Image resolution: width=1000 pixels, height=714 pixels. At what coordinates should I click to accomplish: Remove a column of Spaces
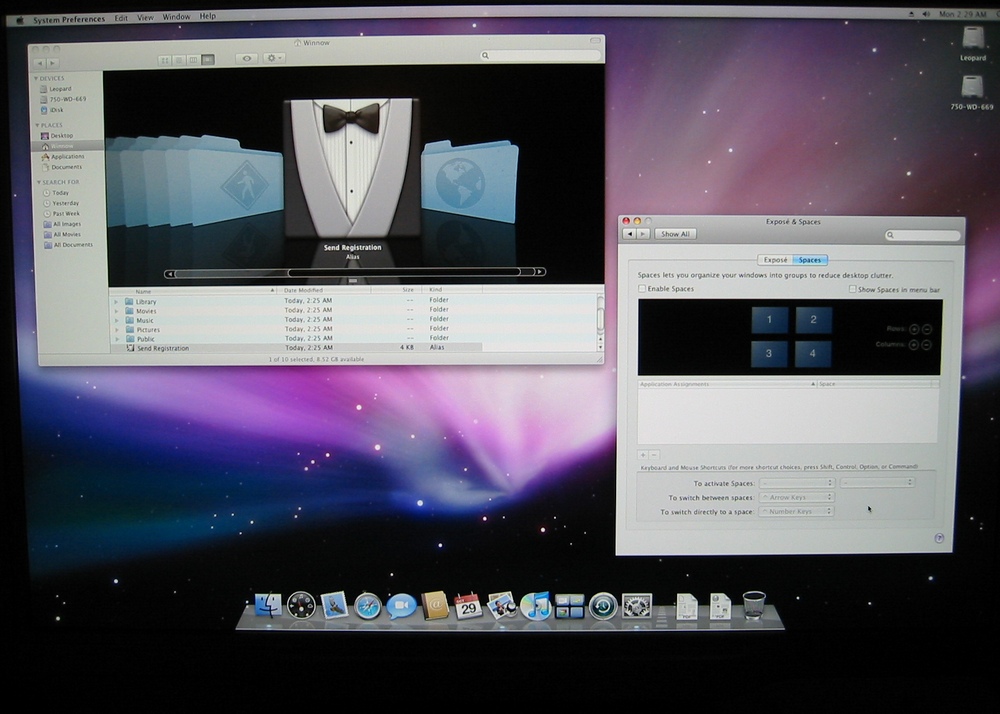(x=926, y=344)
